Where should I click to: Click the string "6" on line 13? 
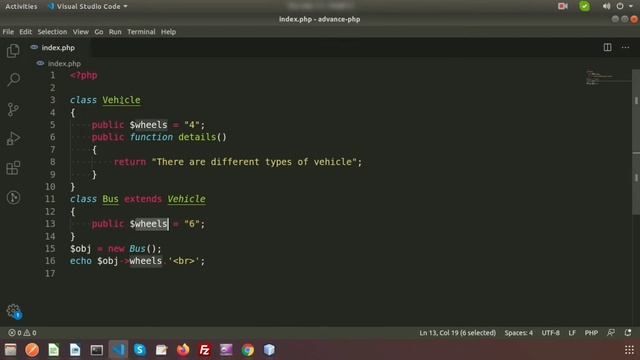coord(192,224)
